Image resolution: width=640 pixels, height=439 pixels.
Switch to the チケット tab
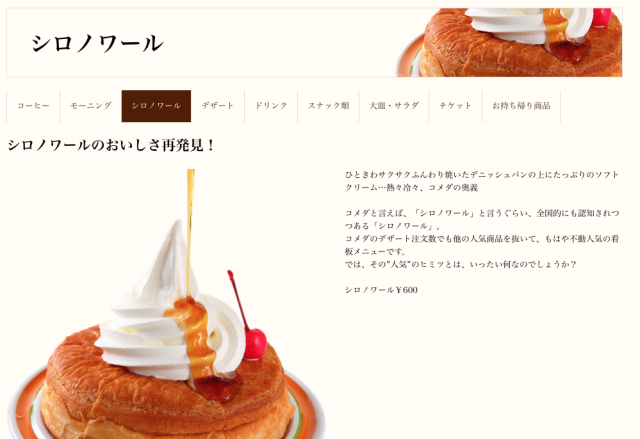pos(456,106)
